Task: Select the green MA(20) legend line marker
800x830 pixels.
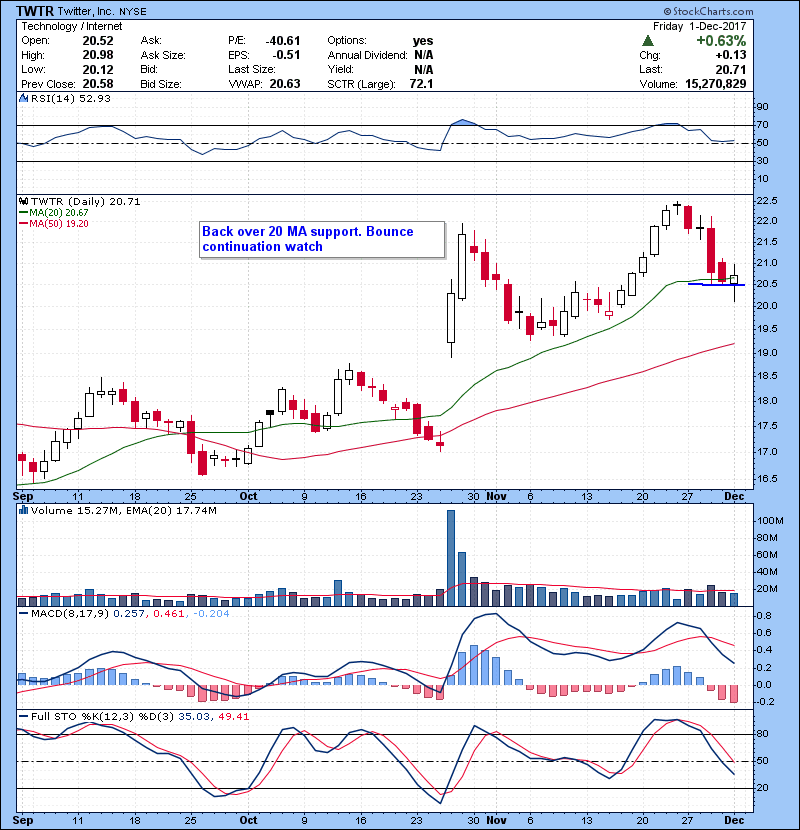Action: pos(23,213)
